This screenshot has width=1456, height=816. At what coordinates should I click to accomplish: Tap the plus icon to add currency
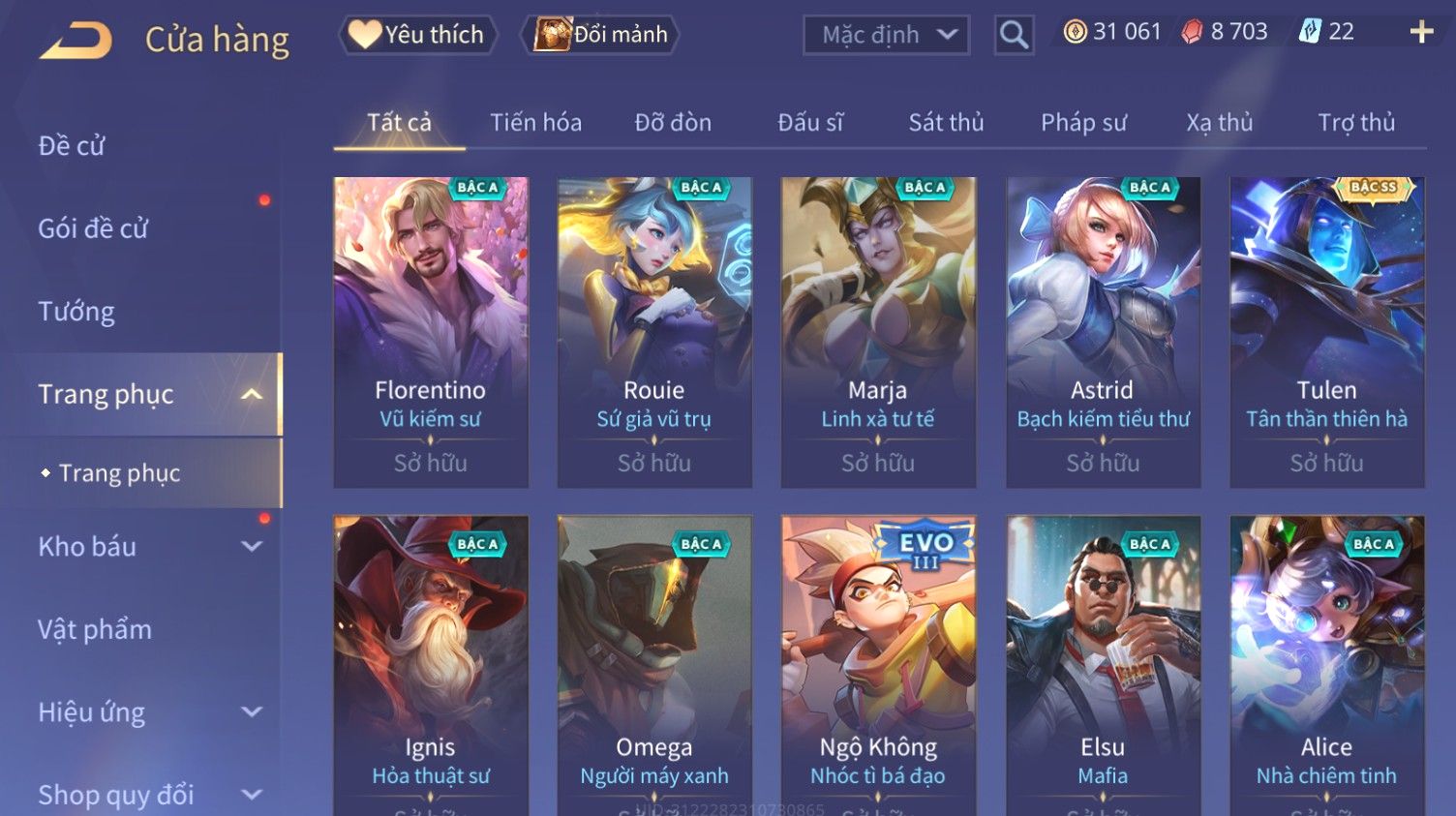coord(1421,32)
